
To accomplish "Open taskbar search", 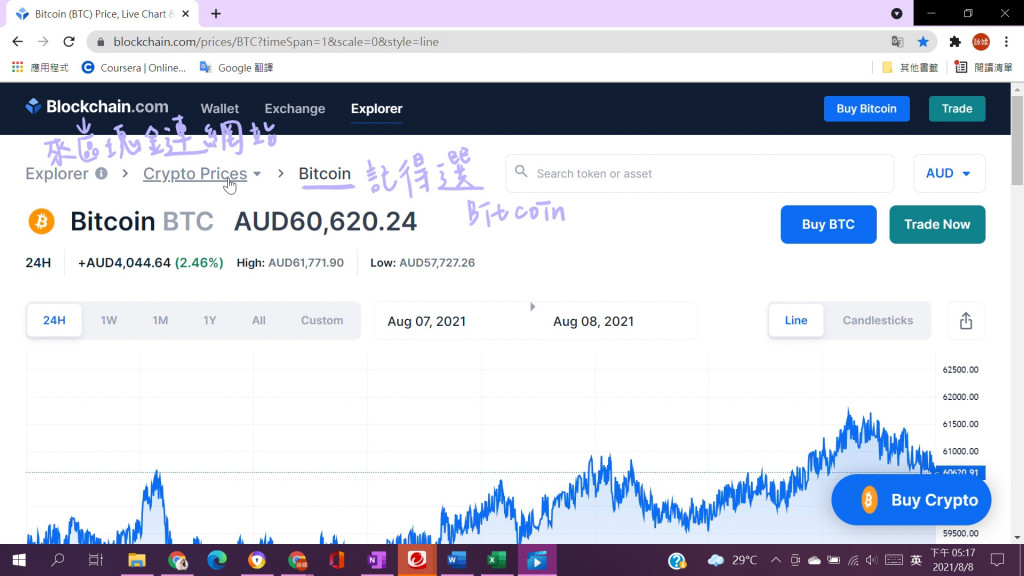I will tap(57, 560).
